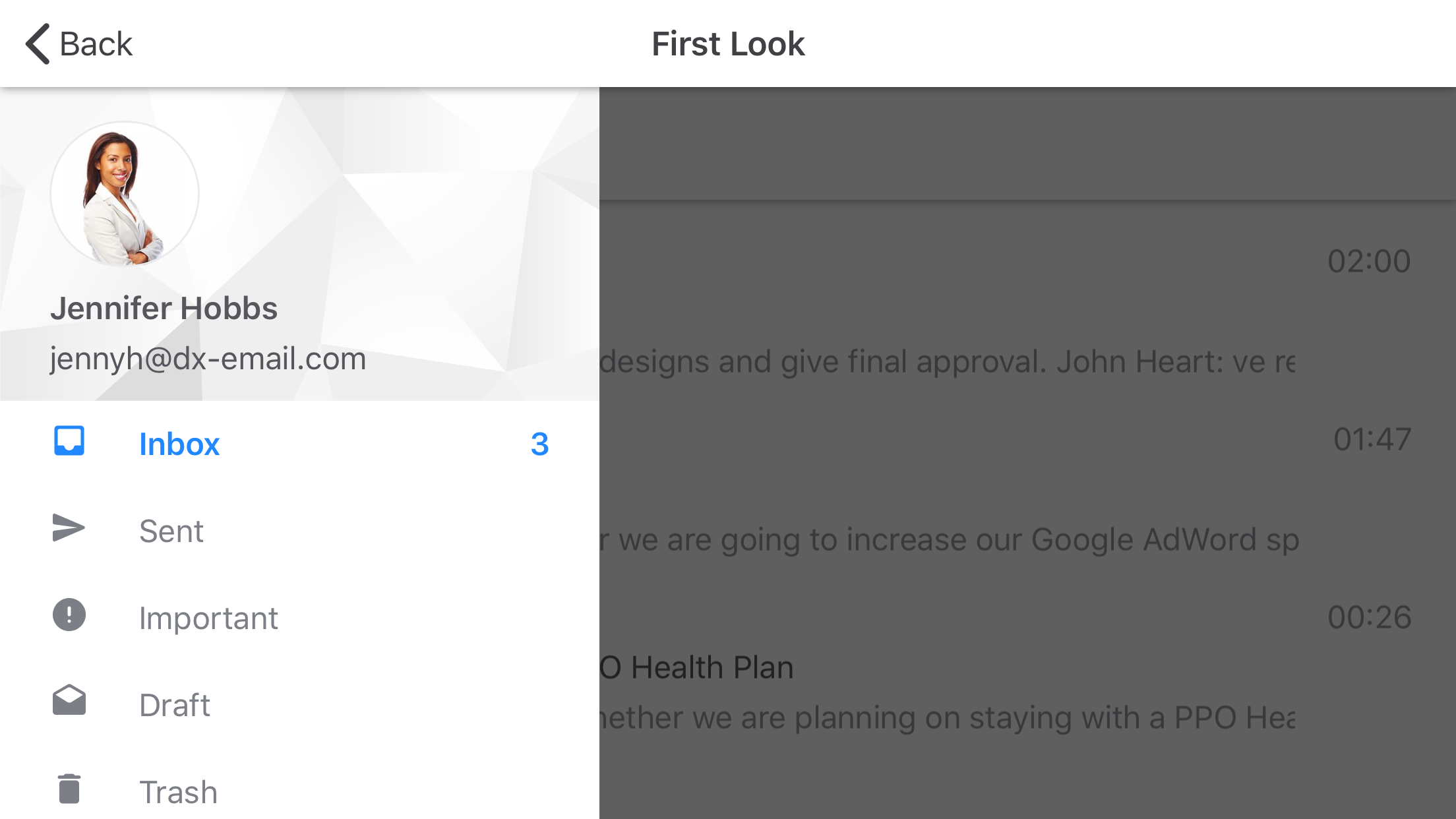Image resolution: width=1456 pixels, height=819 pixels.
Task: Tap the Back button text
Action: click(96, 44)
